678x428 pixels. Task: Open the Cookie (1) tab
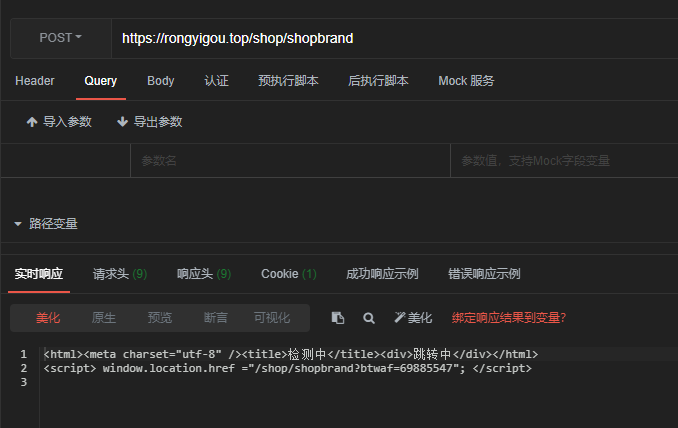[288, 274]
